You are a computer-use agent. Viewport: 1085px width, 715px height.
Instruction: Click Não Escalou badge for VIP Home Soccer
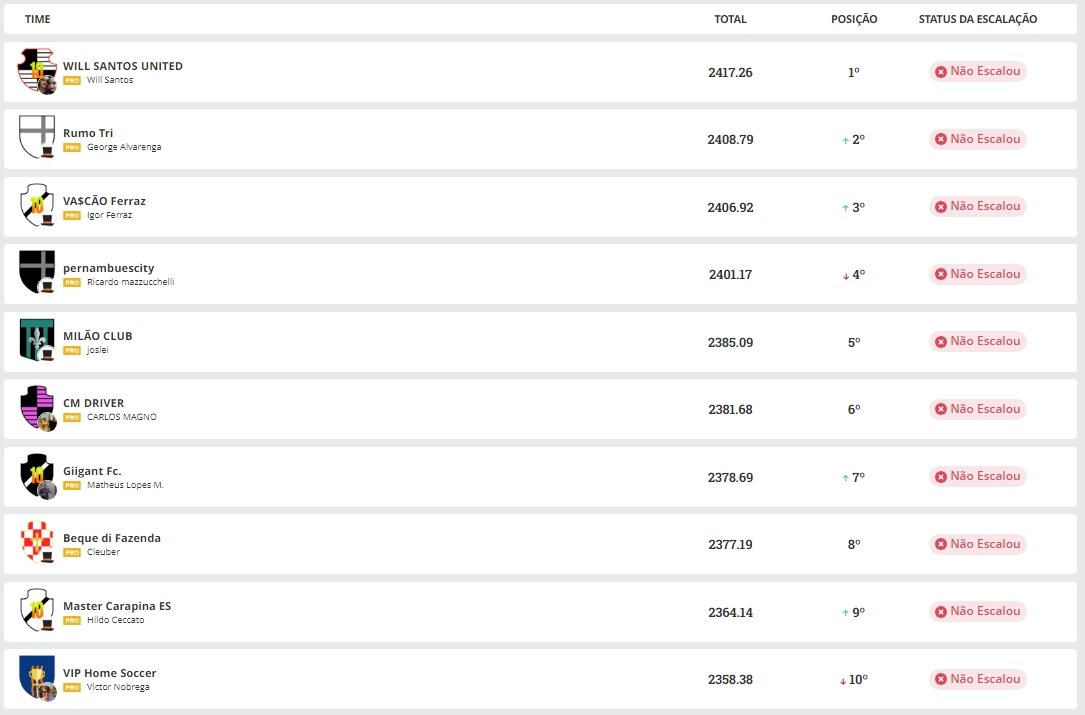coord(977,679)
